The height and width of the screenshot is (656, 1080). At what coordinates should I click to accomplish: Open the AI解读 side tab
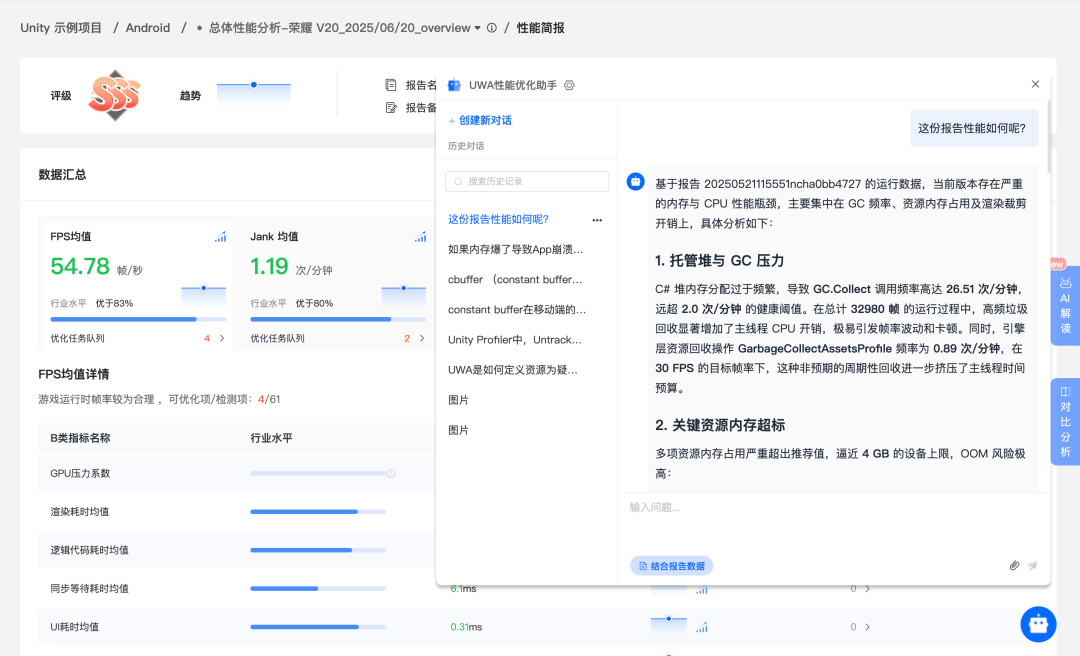coord(1065,305)
